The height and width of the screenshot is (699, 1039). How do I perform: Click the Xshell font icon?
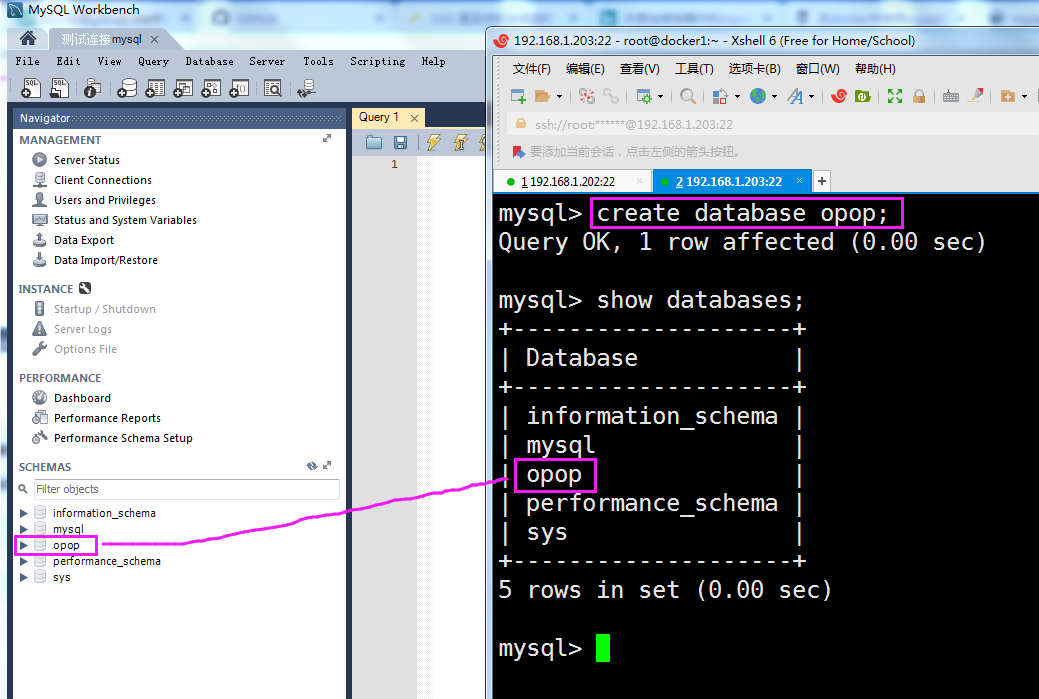(x=795, y=97)
